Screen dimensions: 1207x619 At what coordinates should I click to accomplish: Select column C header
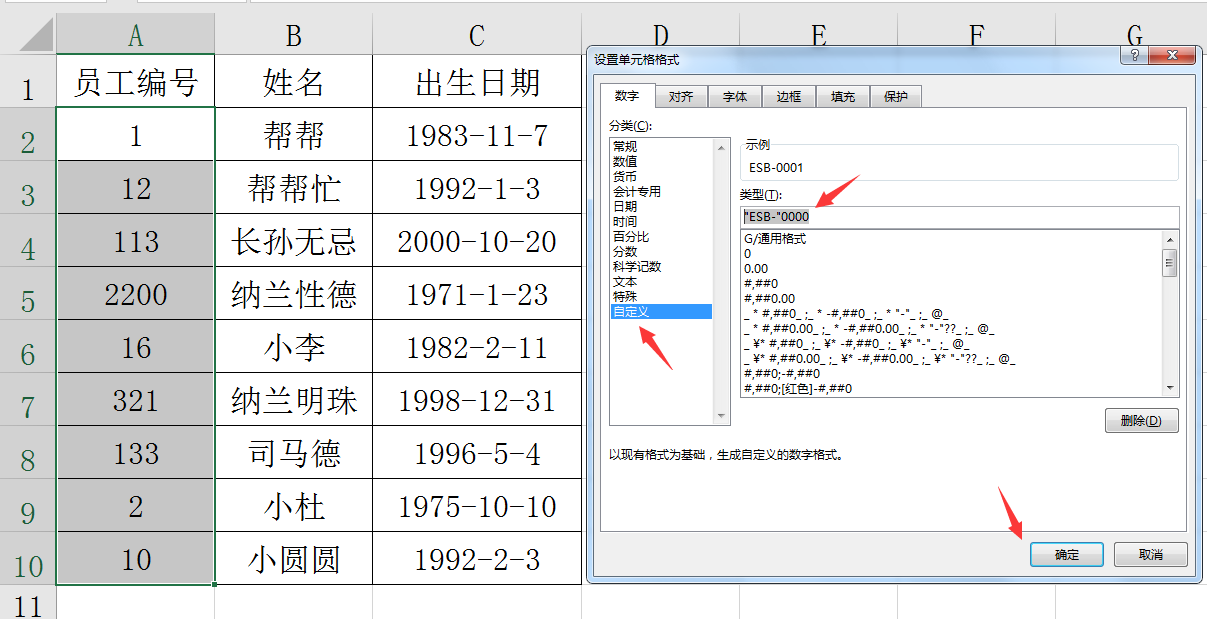[477, 36]
